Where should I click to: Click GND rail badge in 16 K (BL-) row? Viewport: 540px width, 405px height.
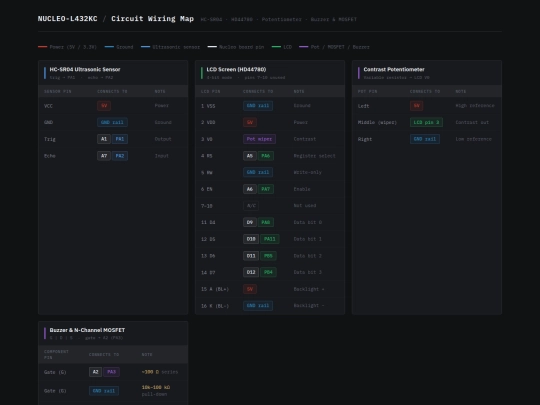pos(258,305)
